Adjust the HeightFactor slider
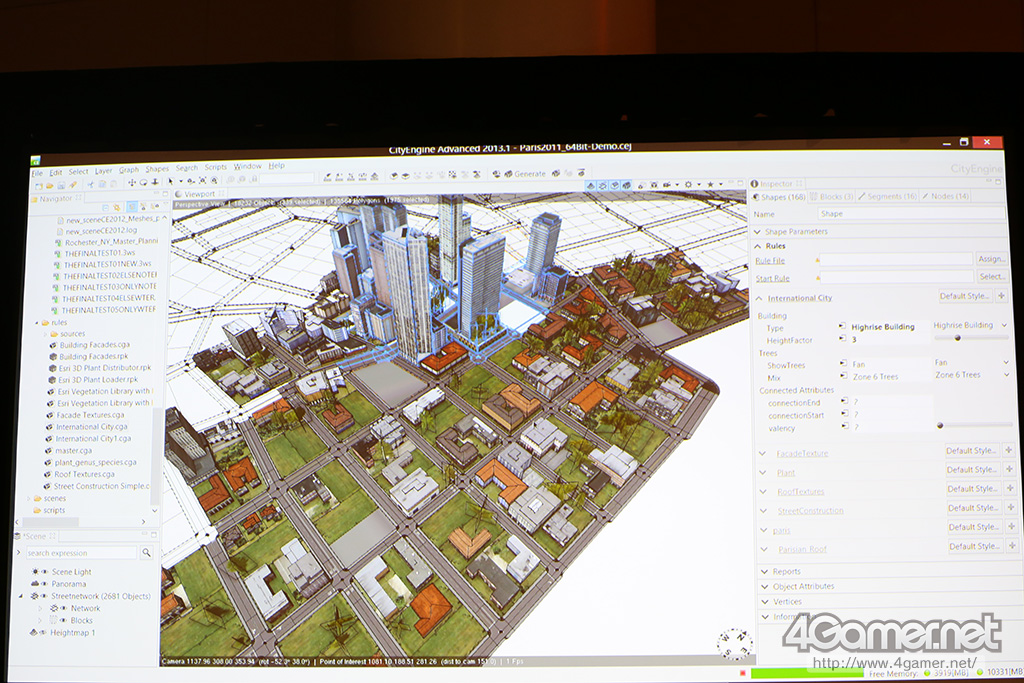This screenshot has width=1024, height=683. (x=957, y=339)
